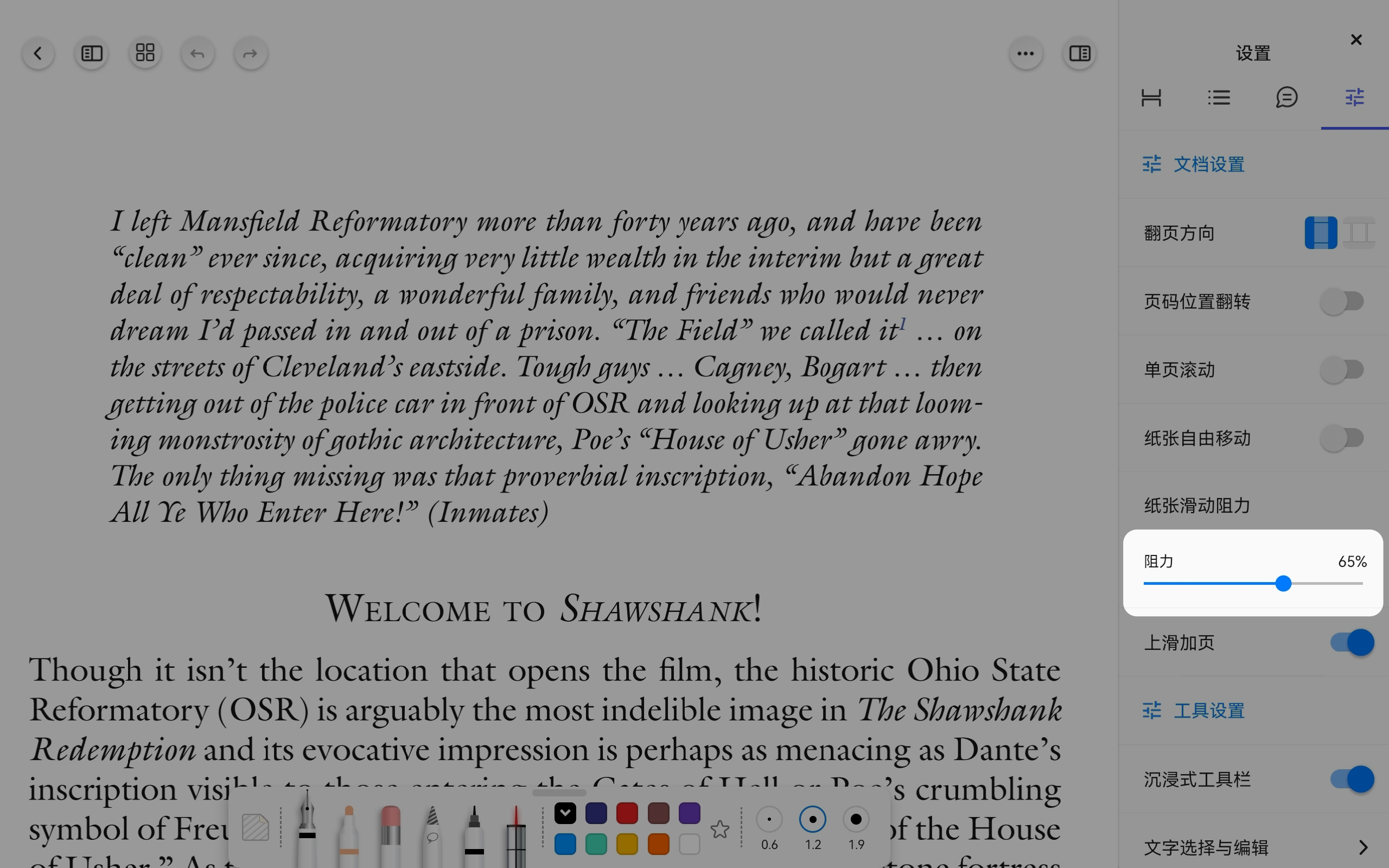Select the page template icon in toolbar
The width and height of the screenshot is (1389, 868).
pos(256,827)
